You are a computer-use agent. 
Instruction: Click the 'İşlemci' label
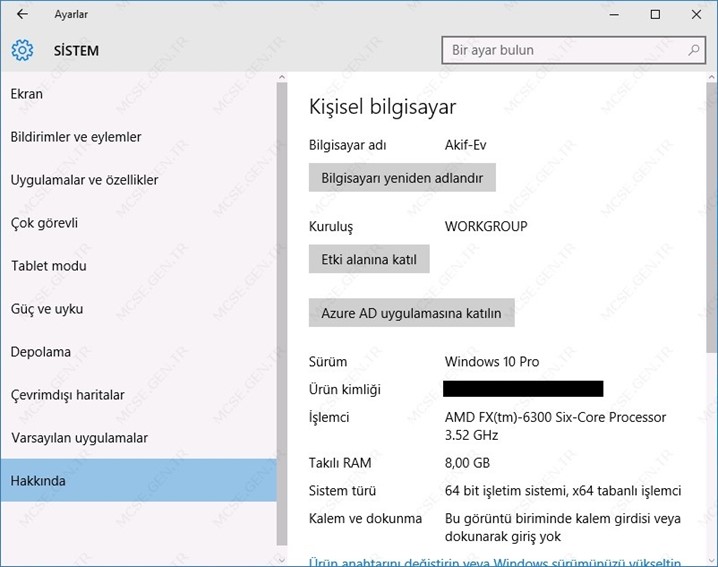329,418
